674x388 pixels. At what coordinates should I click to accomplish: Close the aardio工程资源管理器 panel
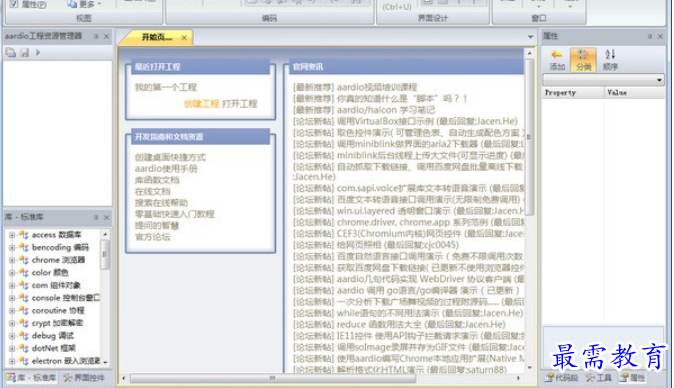click(107, 37)
